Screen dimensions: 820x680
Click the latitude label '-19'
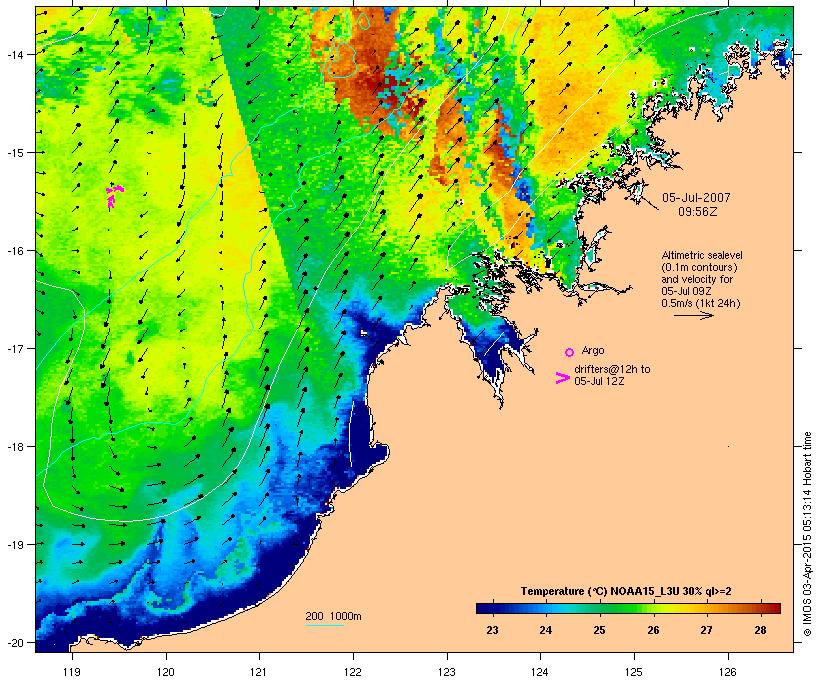click(x=15, y=545)
